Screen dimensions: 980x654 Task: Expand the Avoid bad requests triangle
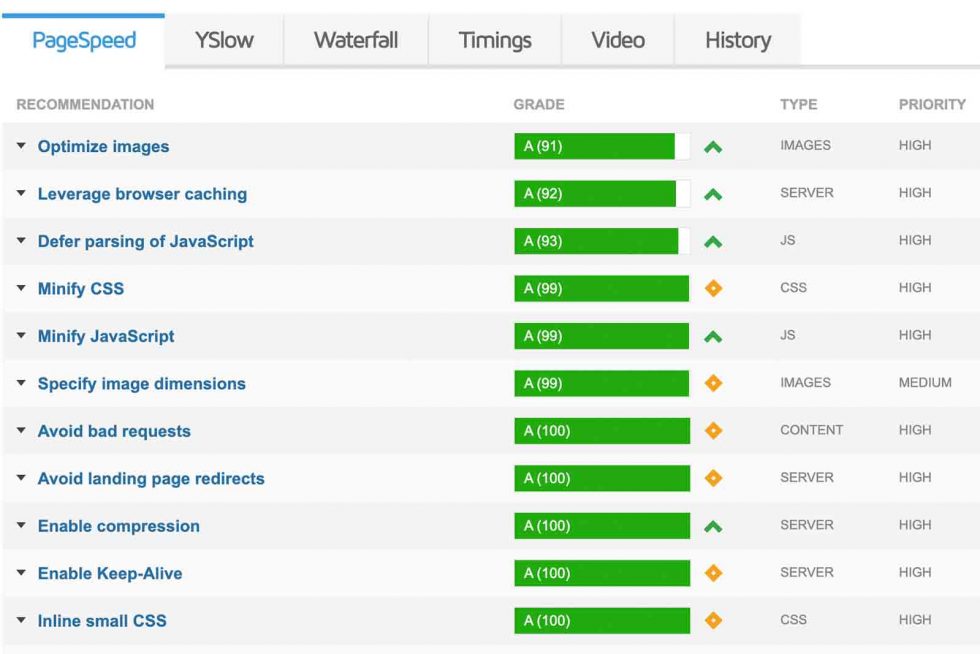coord(21,431)
